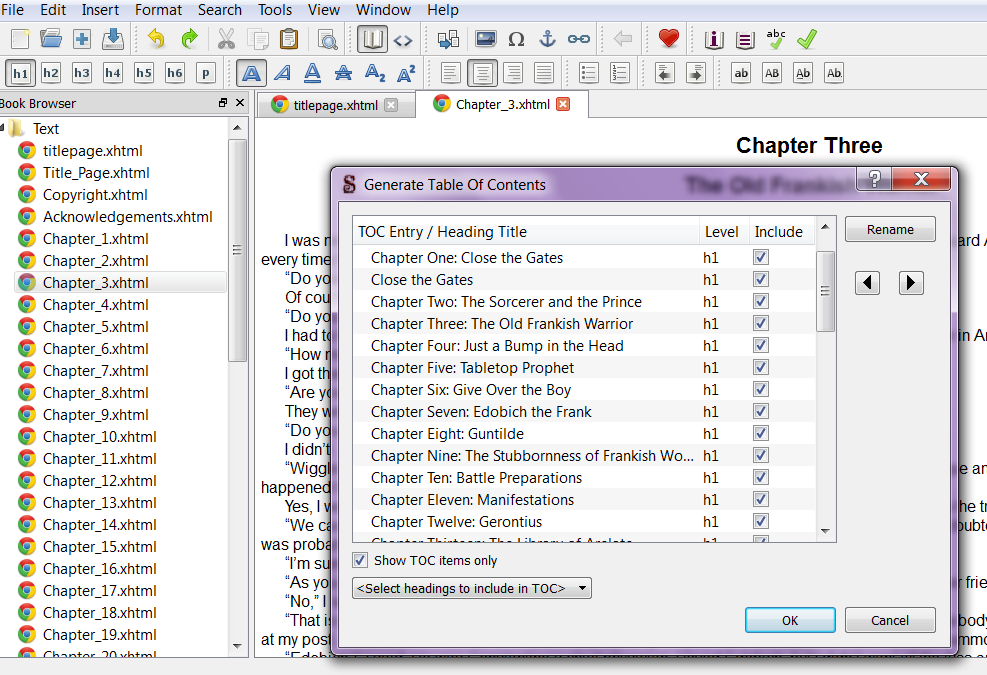Cut selection with the scissors icon

226,39
